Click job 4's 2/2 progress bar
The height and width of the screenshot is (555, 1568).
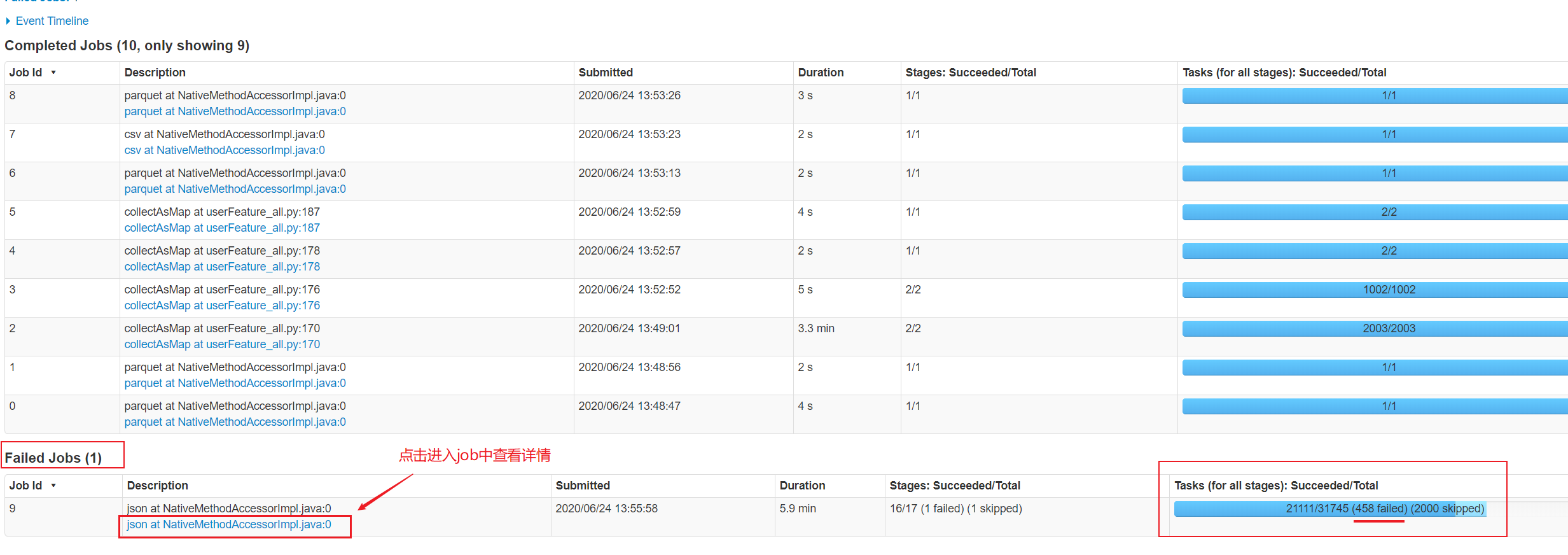pyautogui.click(x=1375, y=251)
